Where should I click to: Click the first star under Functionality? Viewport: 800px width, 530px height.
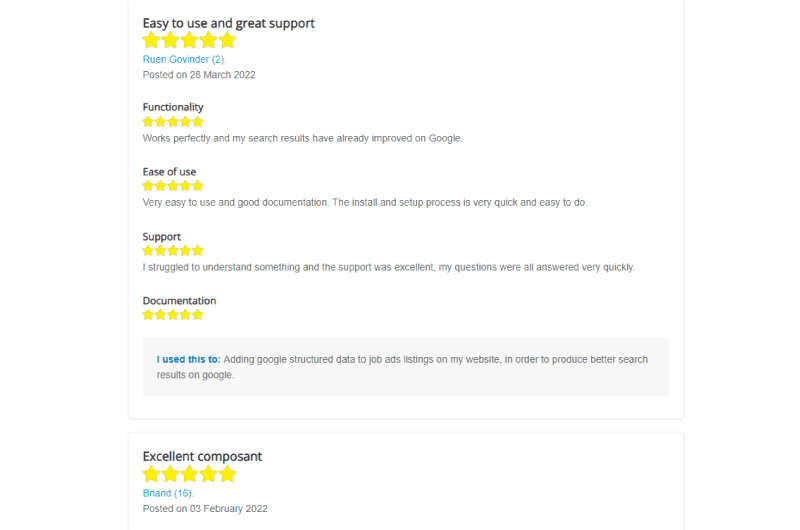click(x=148, y=121)
